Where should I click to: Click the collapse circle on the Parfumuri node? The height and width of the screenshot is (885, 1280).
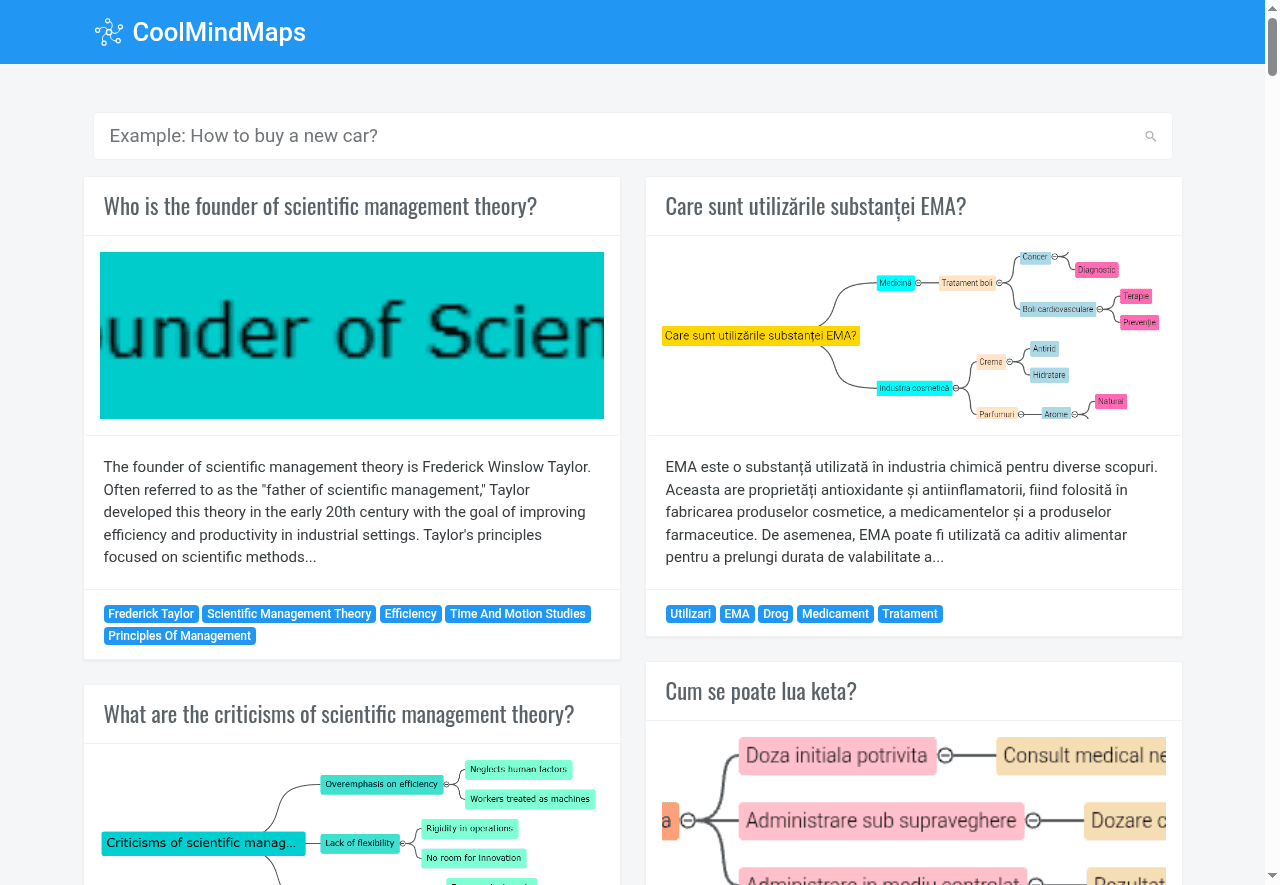click(1021, 414)
